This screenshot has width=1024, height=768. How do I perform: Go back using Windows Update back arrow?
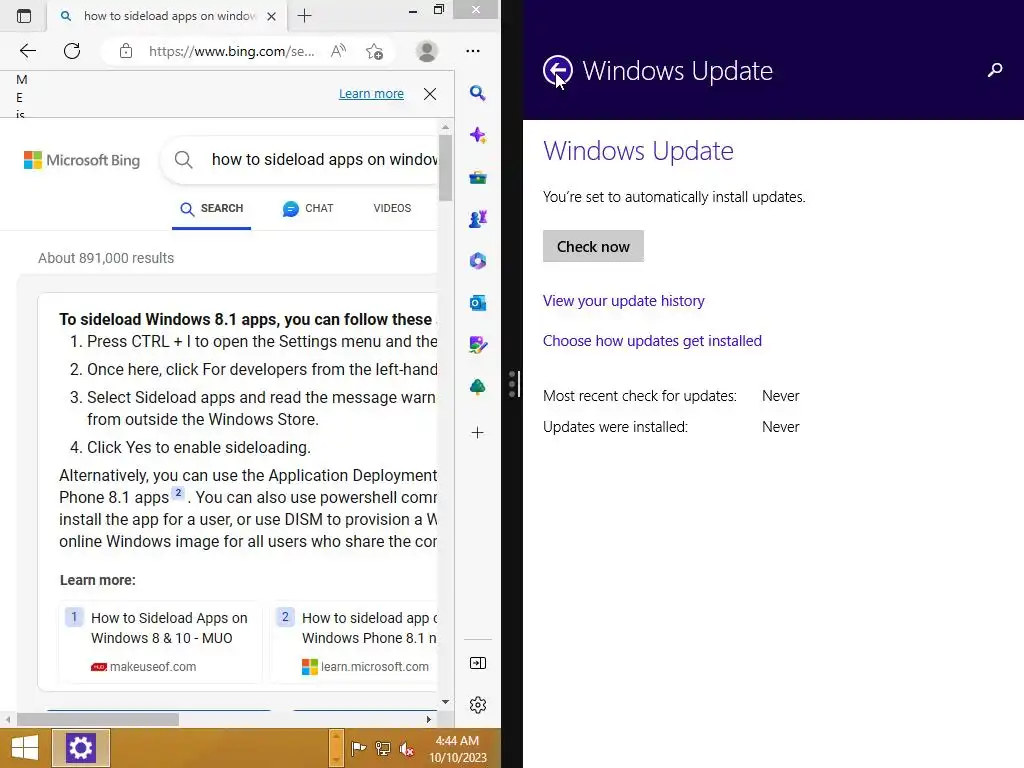557,71
